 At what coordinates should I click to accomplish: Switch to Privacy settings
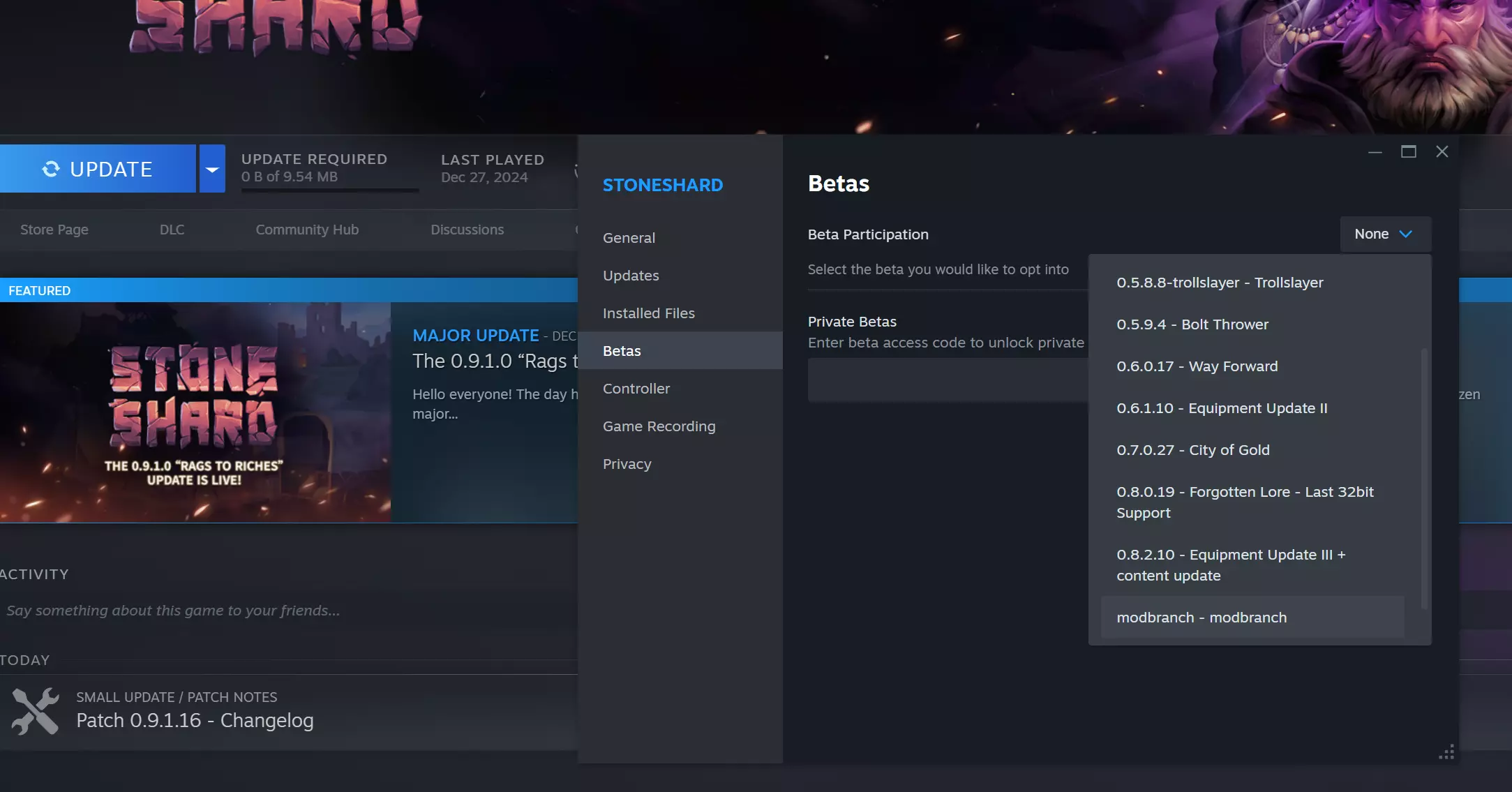627,464
